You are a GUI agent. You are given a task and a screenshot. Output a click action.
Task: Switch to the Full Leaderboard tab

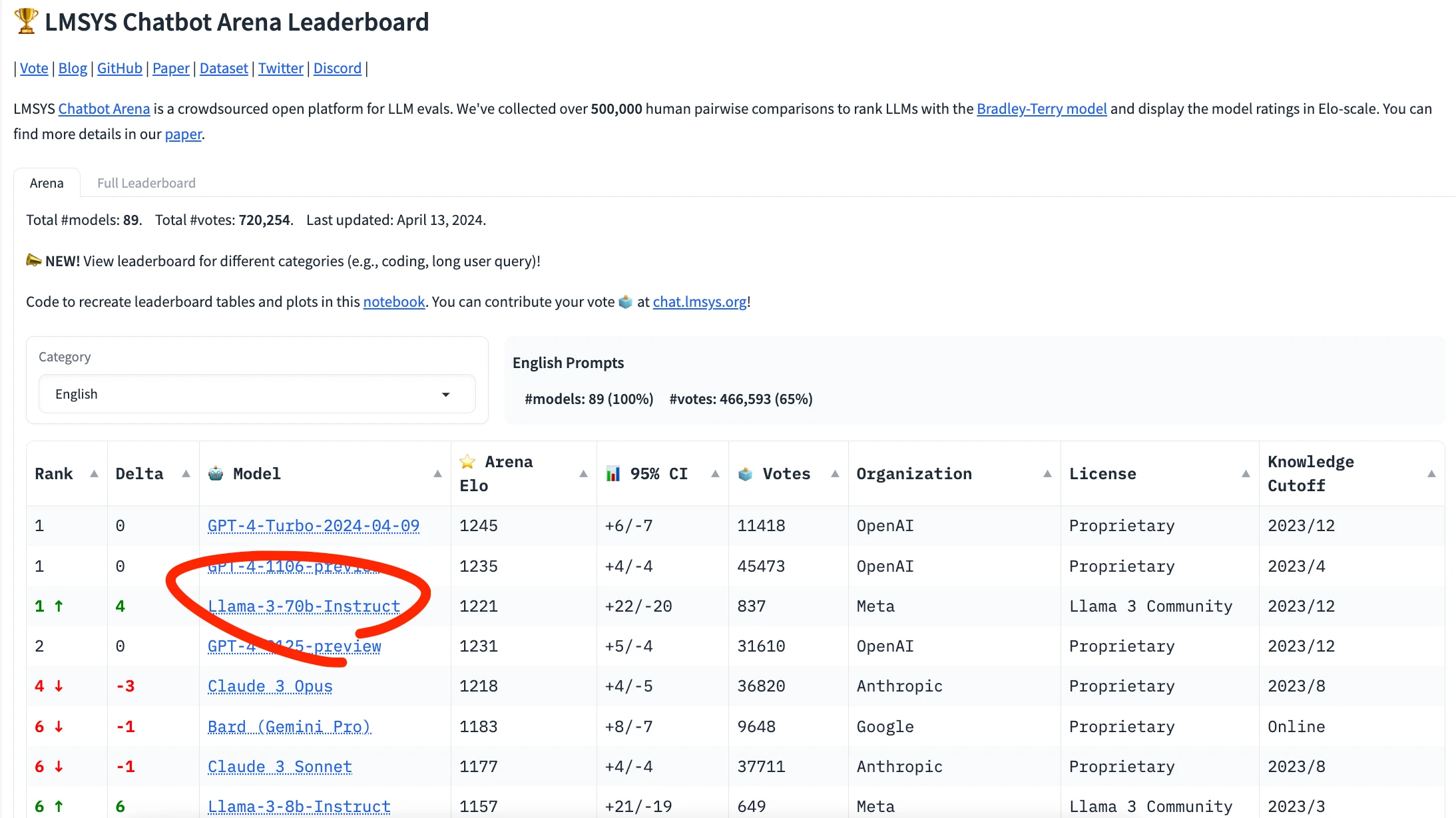[146, 183]
